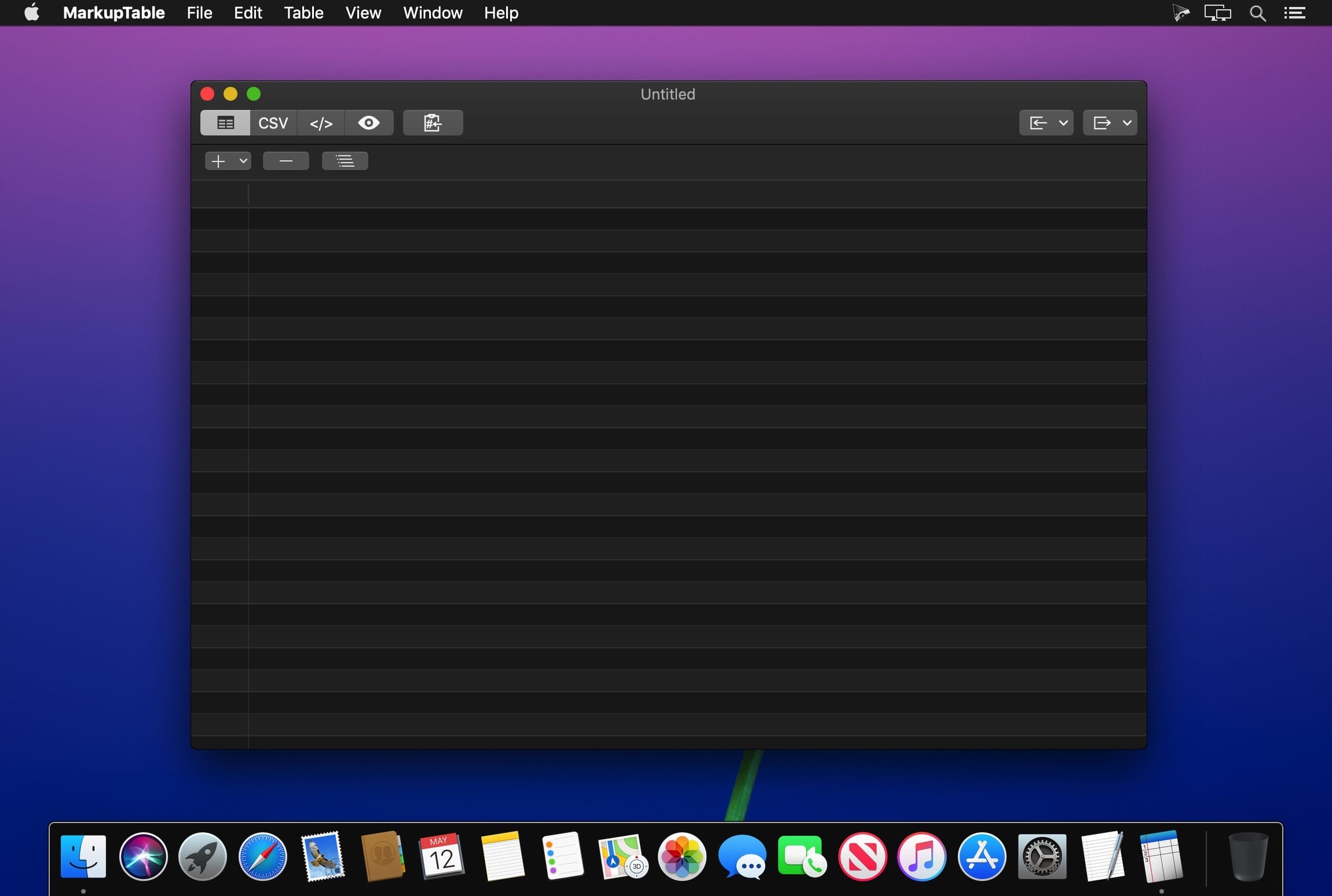
Task: Click the minus remove button
Action: pos(286,161)
